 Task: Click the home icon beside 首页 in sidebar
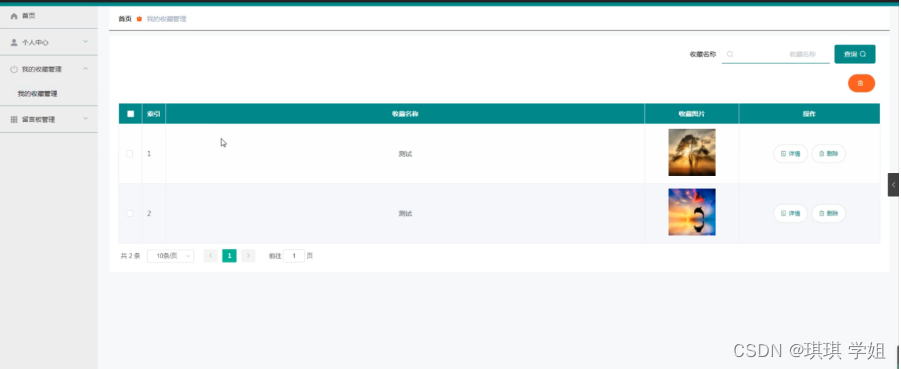pos(14,16)
